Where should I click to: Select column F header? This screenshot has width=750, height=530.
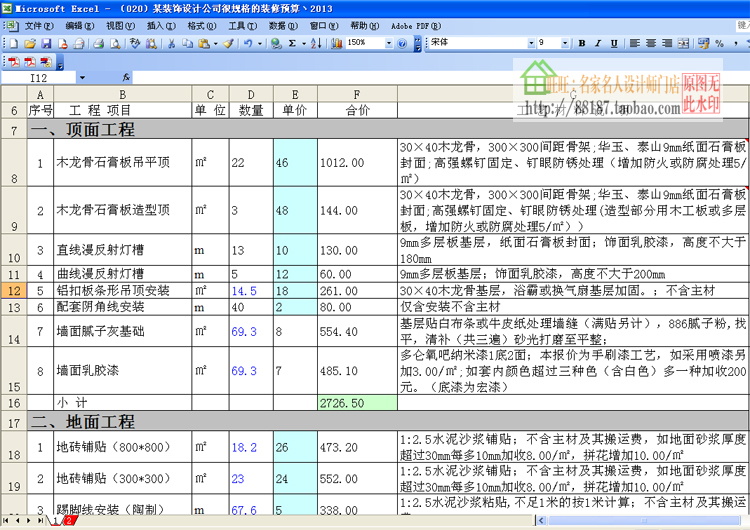(357, 94)
